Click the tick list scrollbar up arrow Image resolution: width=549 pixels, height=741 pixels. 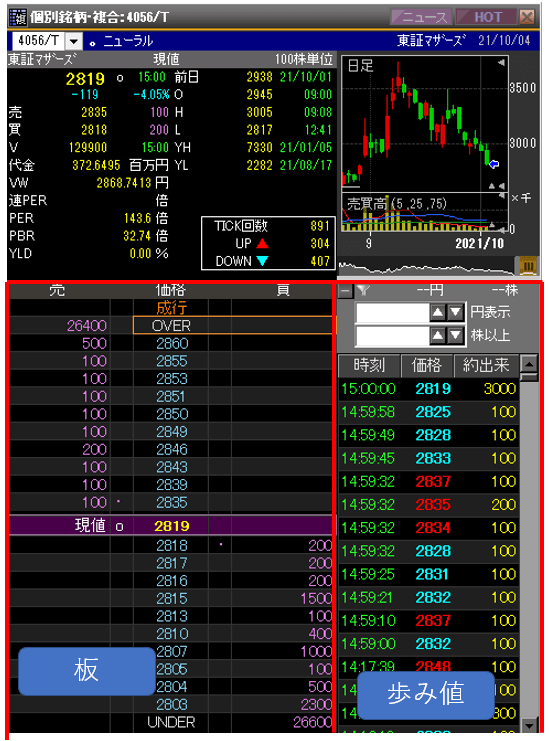click(529, 364)
